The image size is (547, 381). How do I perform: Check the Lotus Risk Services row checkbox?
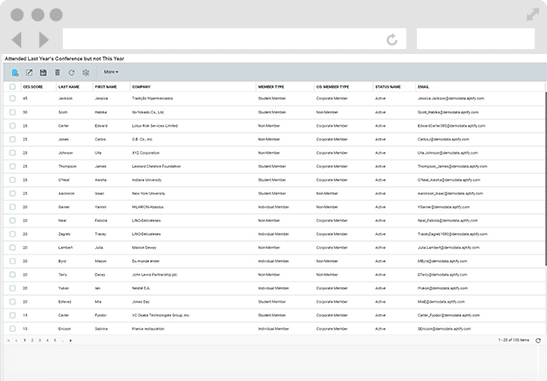[x=13, y=126]
